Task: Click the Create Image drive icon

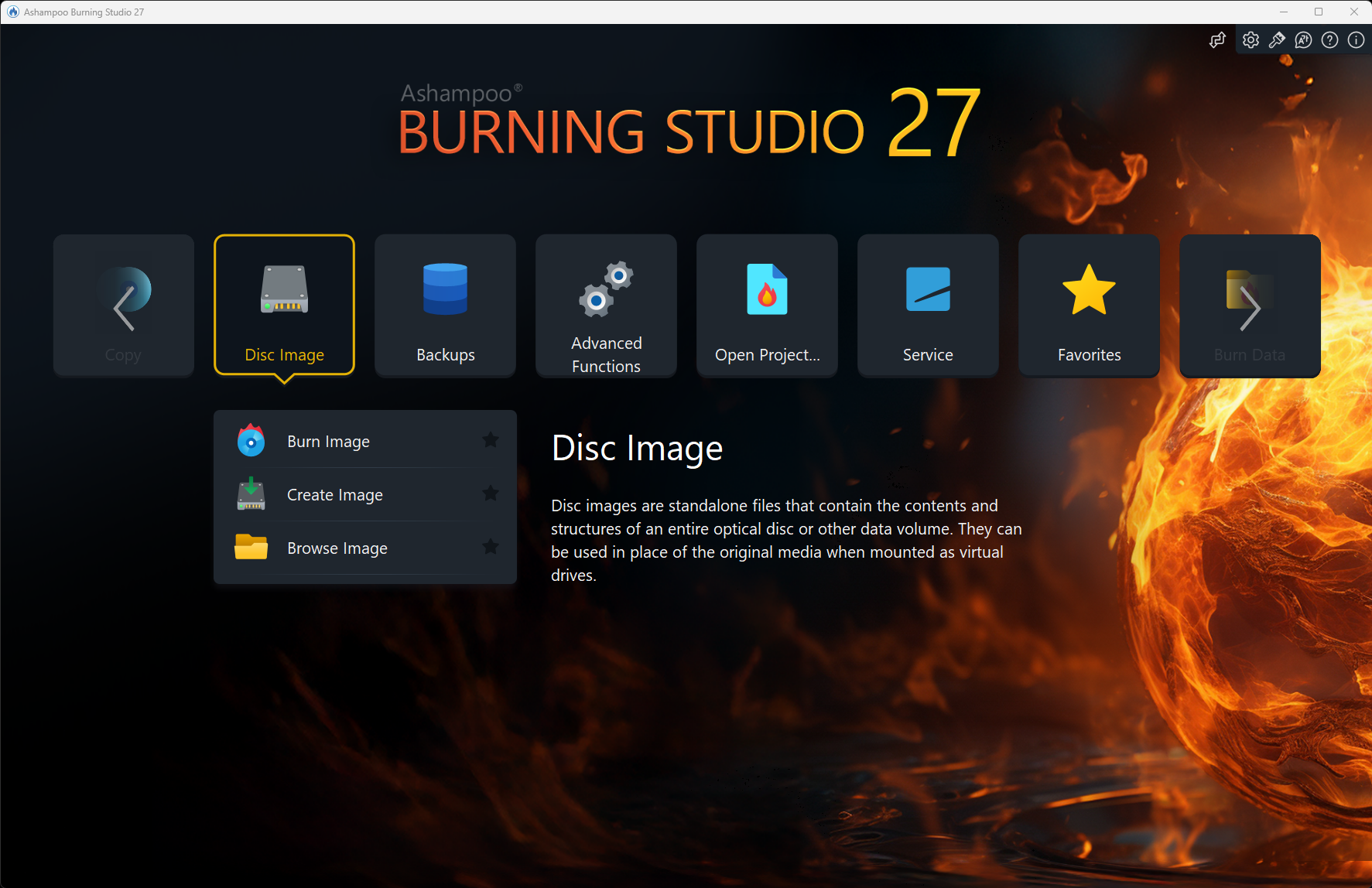Action: 250,495
